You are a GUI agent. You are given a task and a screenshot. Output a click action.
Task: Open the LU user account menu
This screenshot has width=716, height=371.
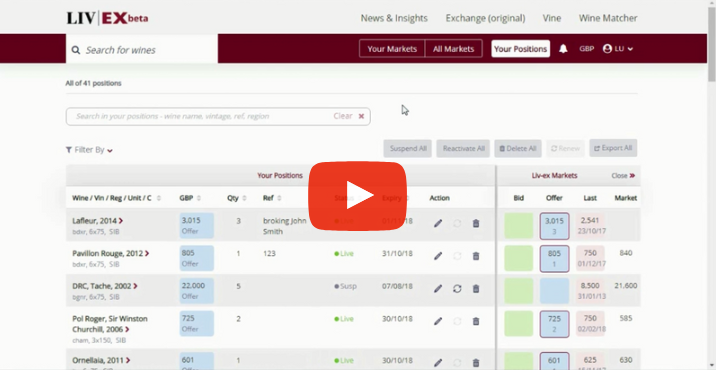618,49
